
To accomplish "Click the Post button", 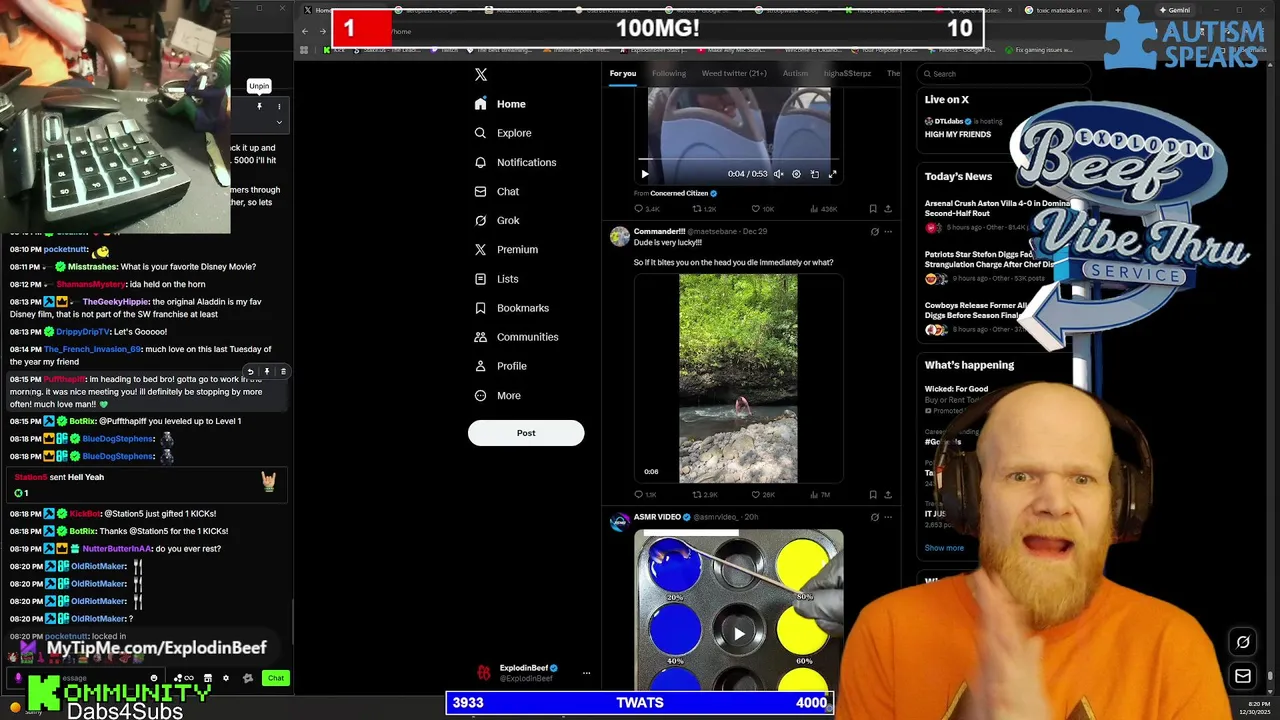I will pos(526,433).
